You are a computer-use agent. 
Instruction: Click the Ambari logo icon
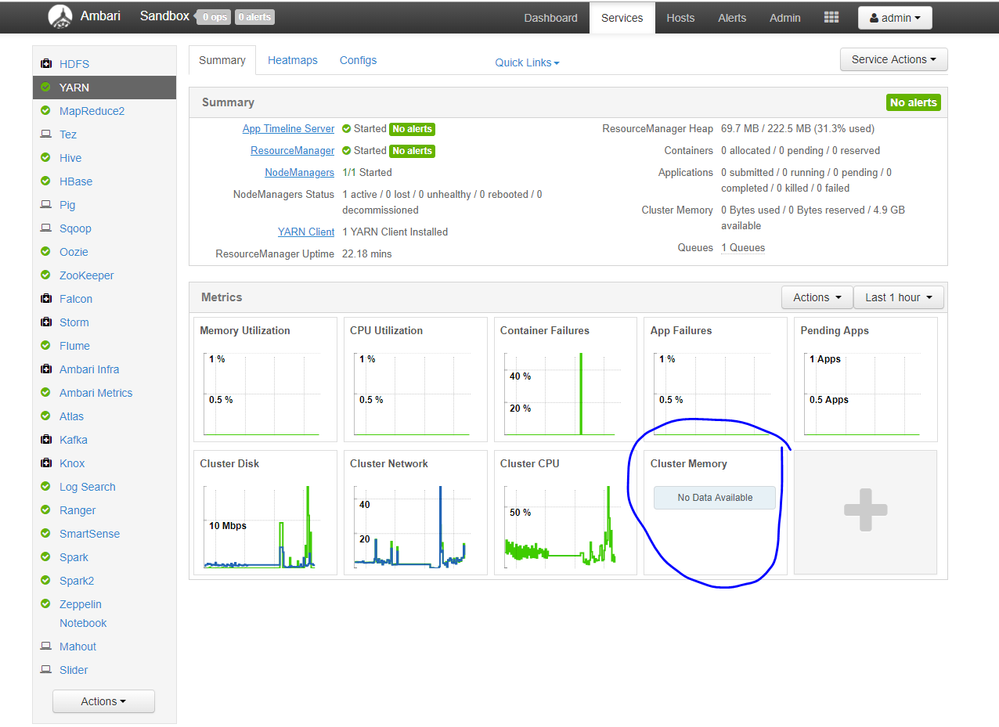click(x=60, y=17)
